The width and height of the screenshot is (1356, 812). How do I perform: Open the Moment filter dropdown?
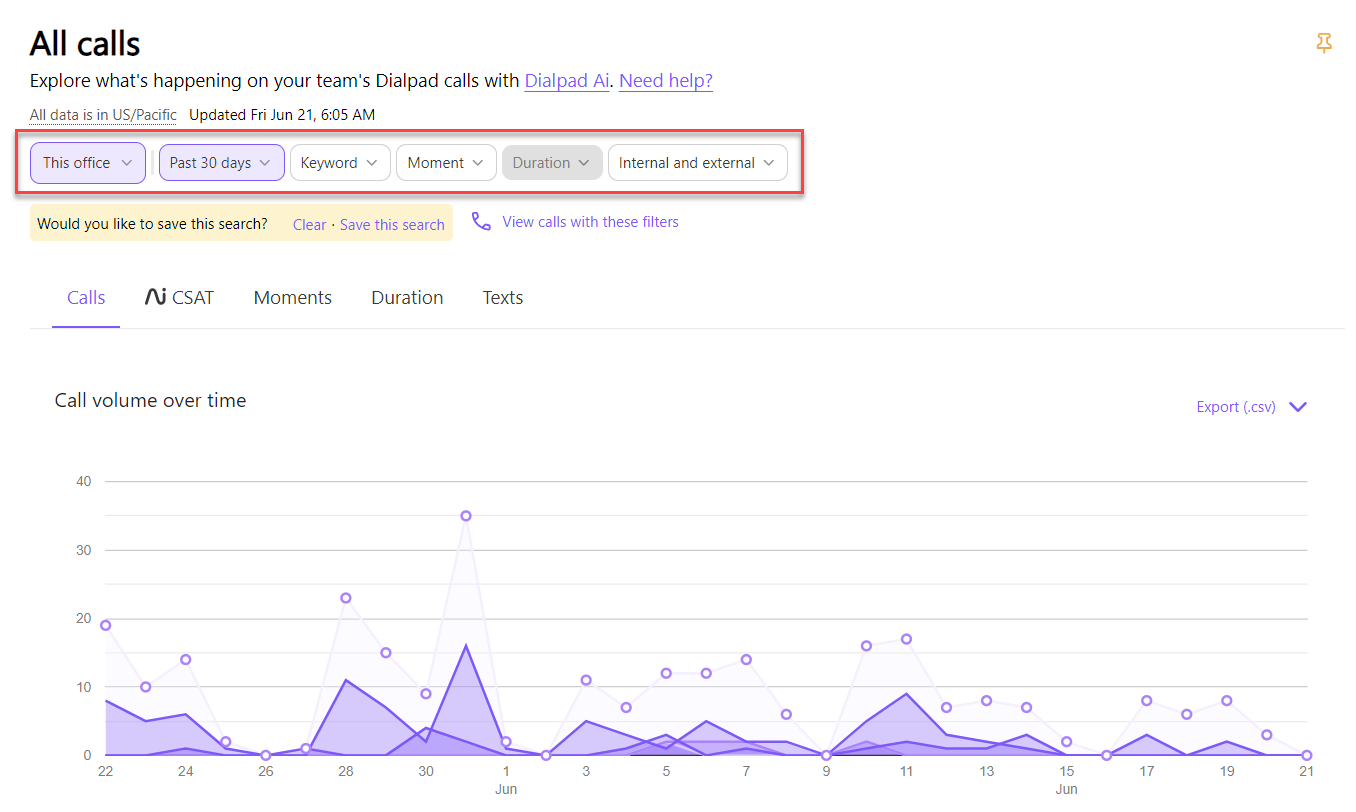point(446,163)
